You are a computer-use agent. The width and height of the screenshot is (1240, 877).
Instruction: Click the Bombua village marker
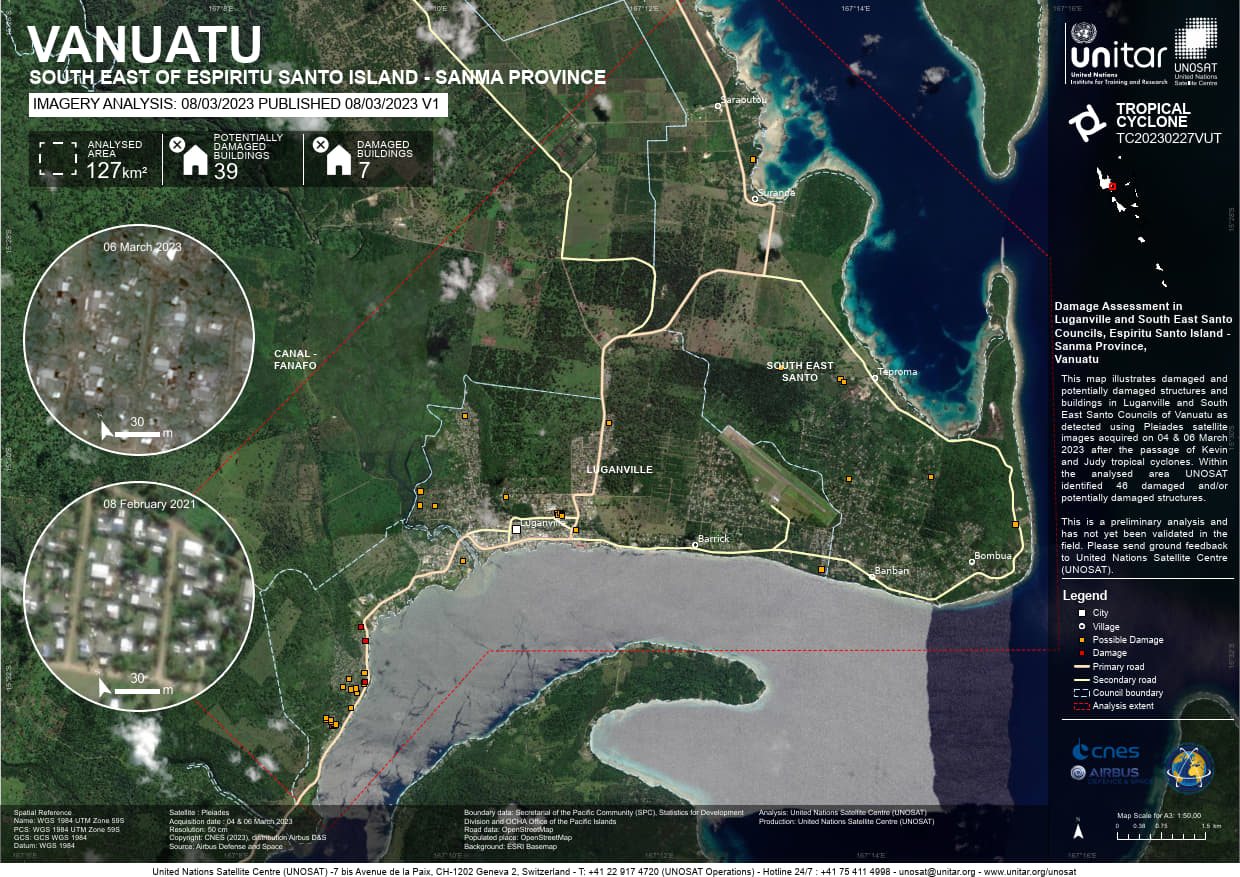(971, 562)
